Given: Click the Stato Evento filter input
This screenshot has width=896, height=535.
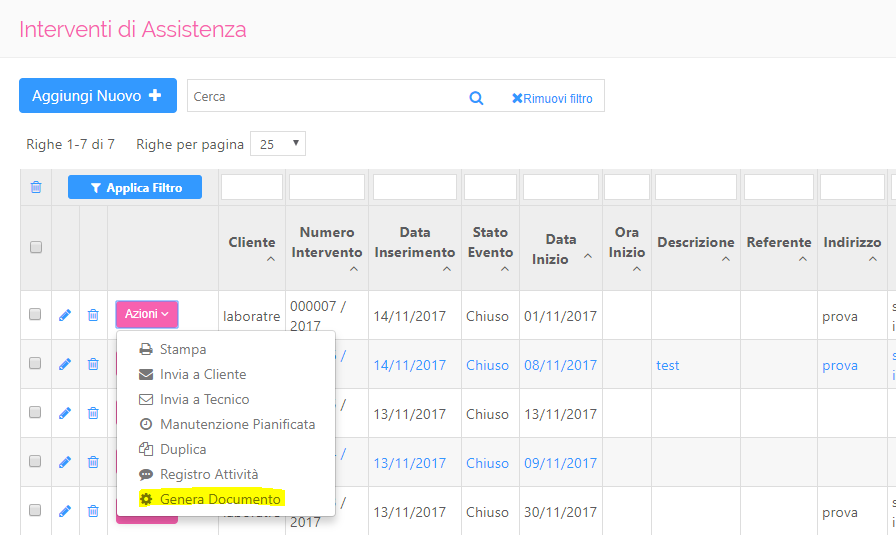Looking at the screenshot, I should point(490,187).
